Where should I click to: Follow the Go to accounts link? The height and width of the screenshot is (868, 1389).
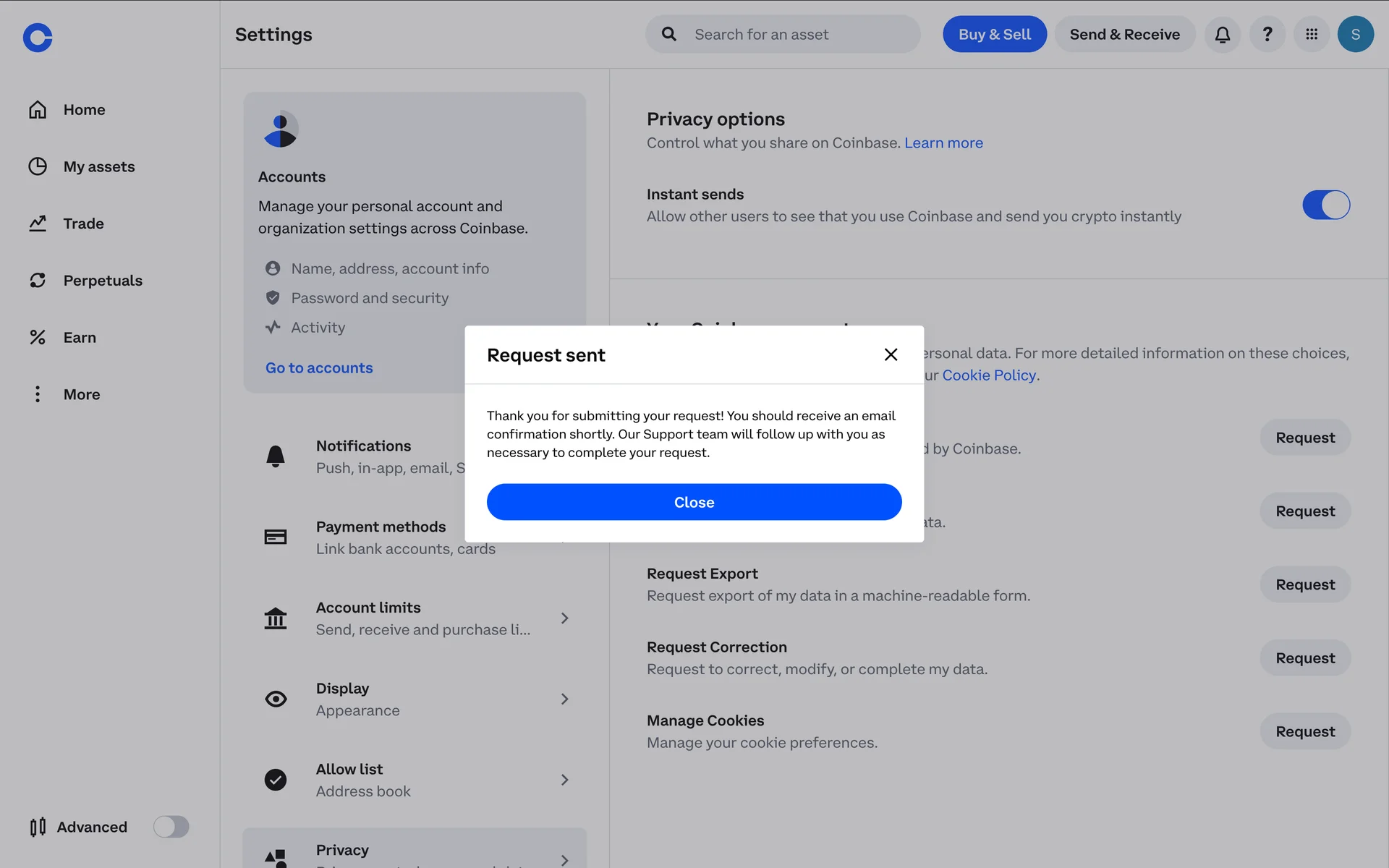(x=319, y=368)
